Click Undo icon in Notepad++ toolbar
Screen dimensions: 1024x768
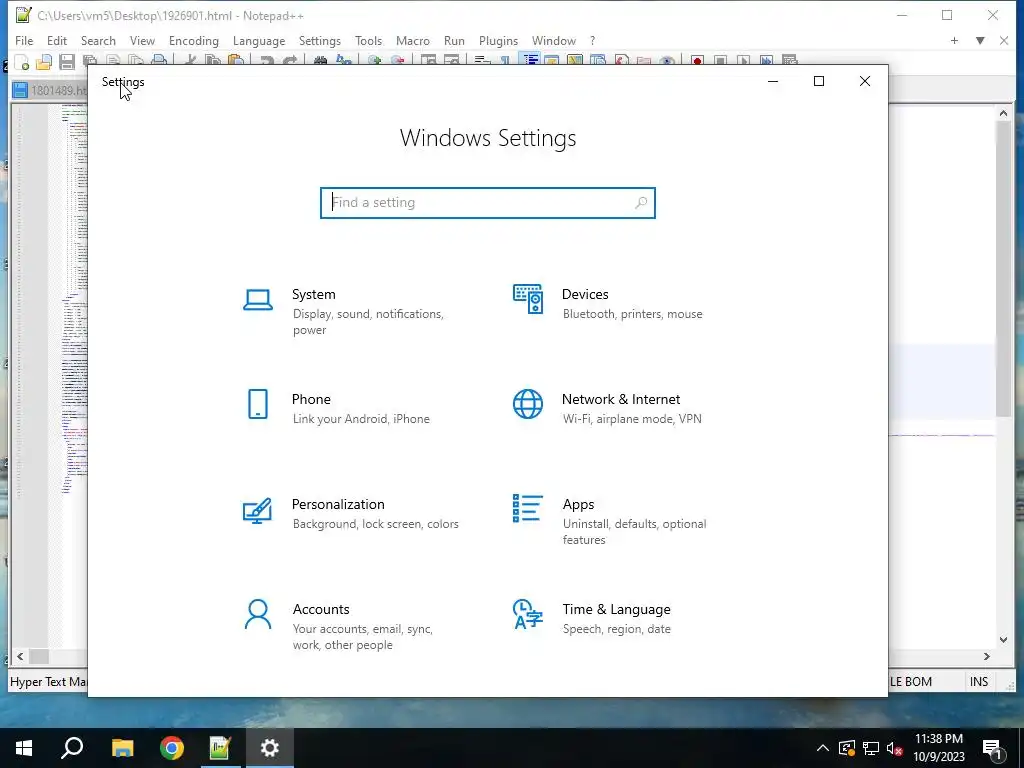coord(266,61)
